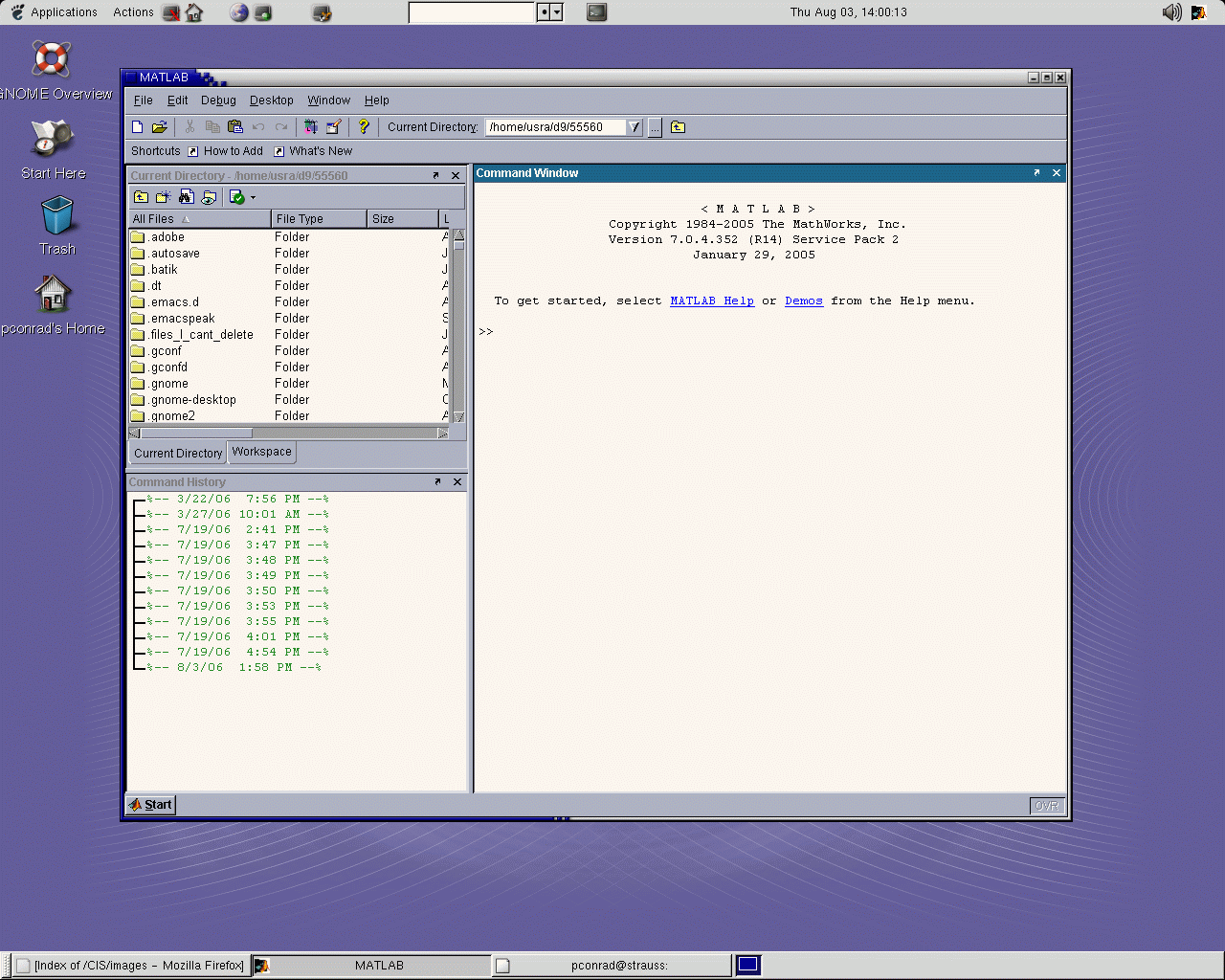Open the GNOME Applications menu
The height and width of the screenshot is (980, 1225).
54,12
